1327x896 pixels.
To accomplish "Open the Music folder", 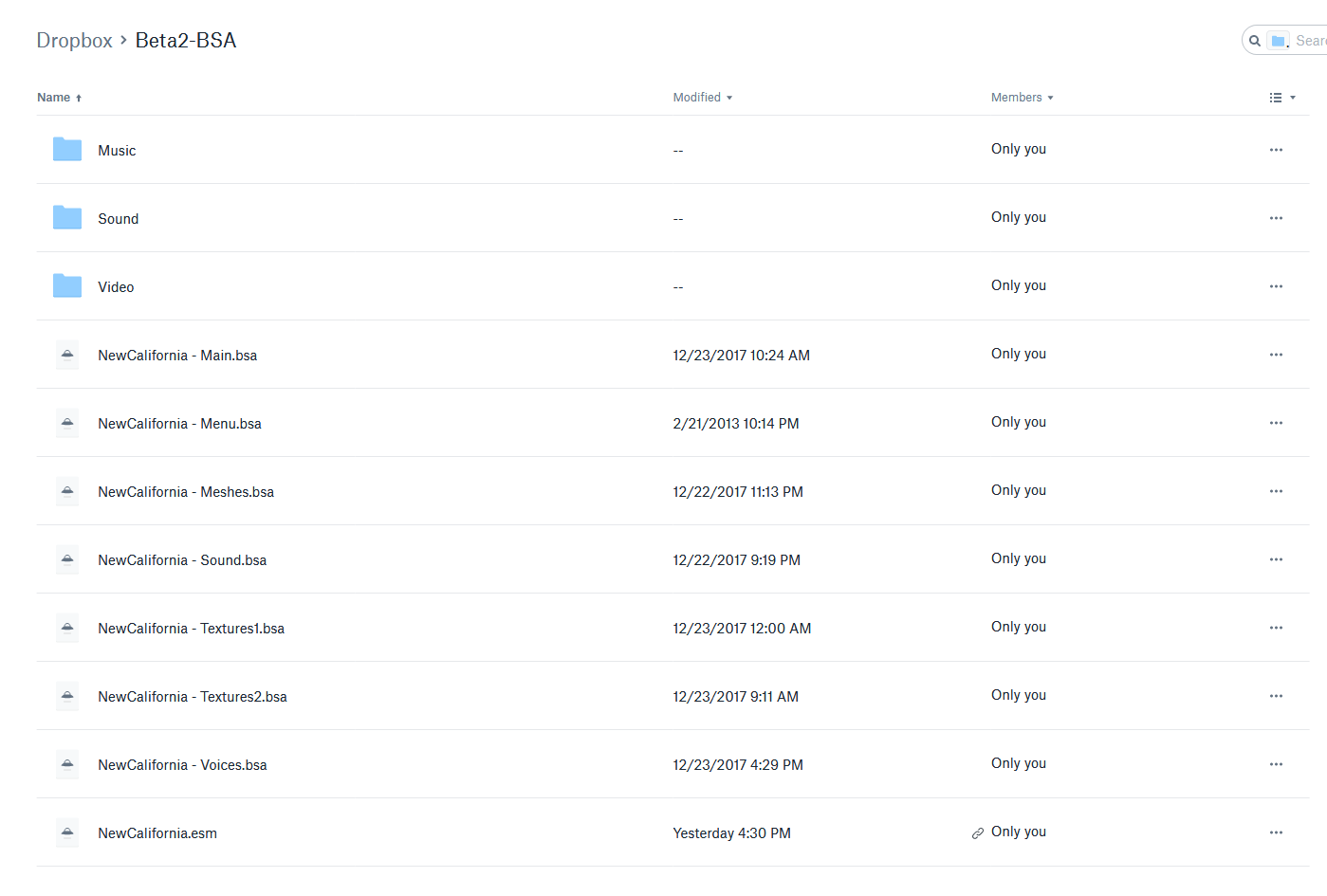I will [117, 151].
